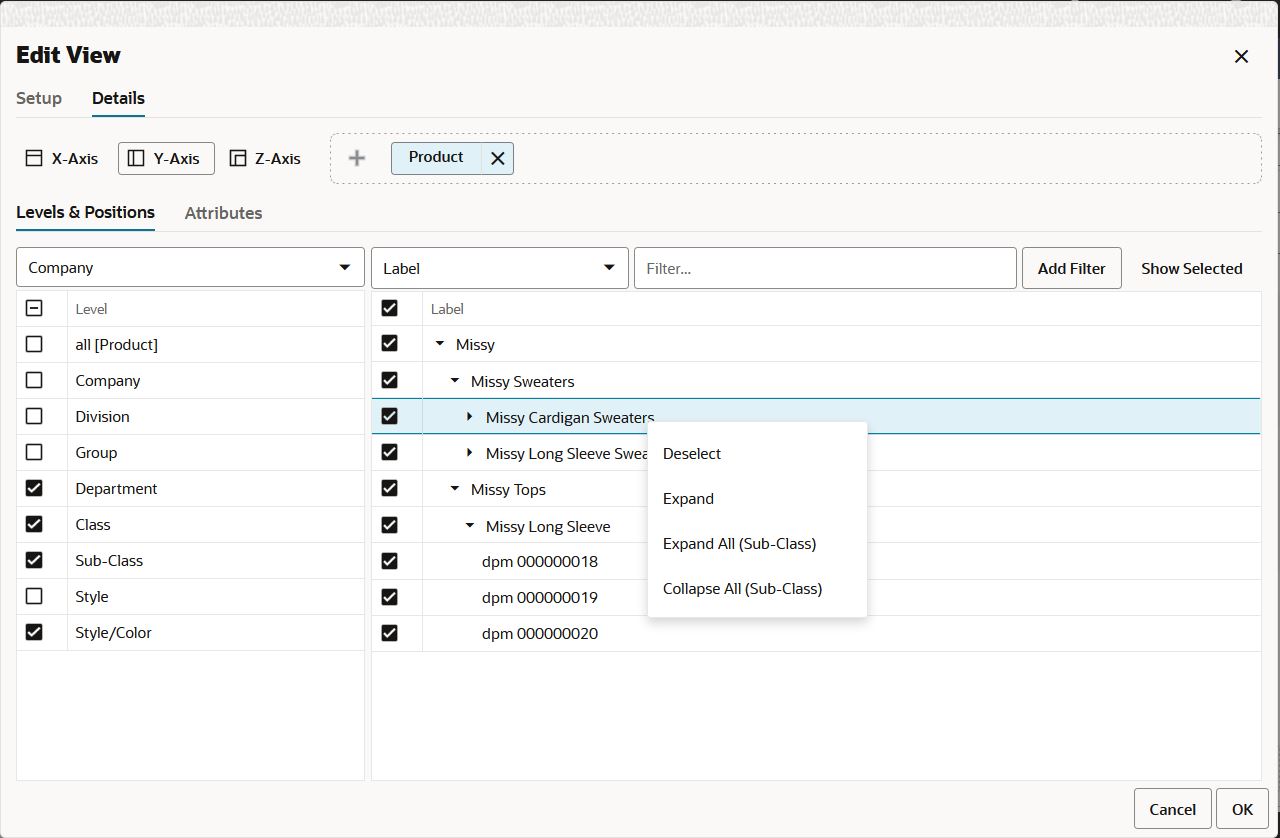1280x838 pixels.
Task: Open the Label attribute dropdown
Action: point(499,268)
